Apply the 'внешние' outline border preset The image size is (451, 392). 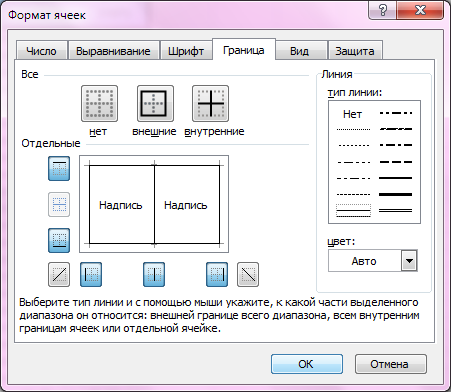[x=155, y=103]
